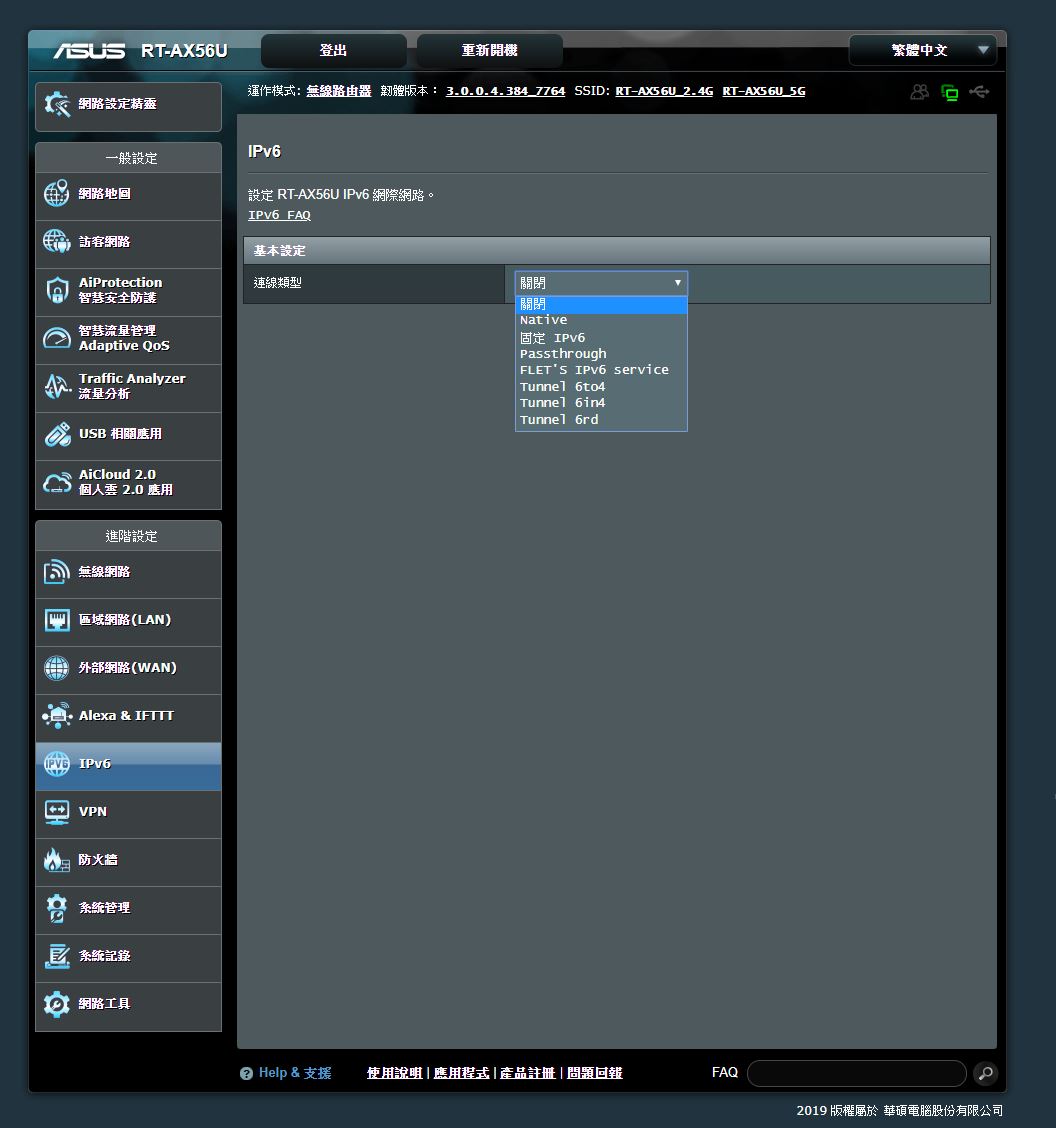Open the IPv6 FAQ link
1056x1128 pixels.
[x=279, y=215]
